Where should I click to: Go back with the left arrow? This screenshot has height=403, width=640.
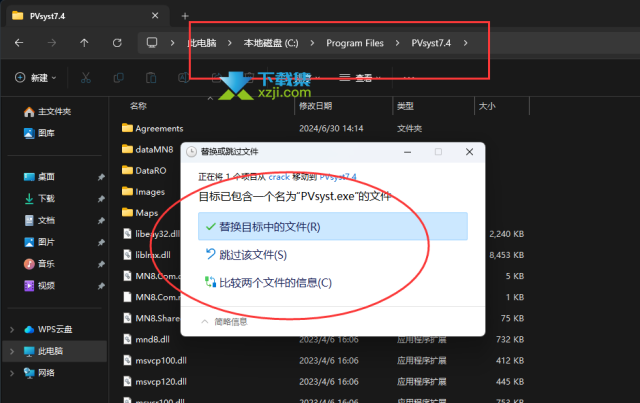19,43
